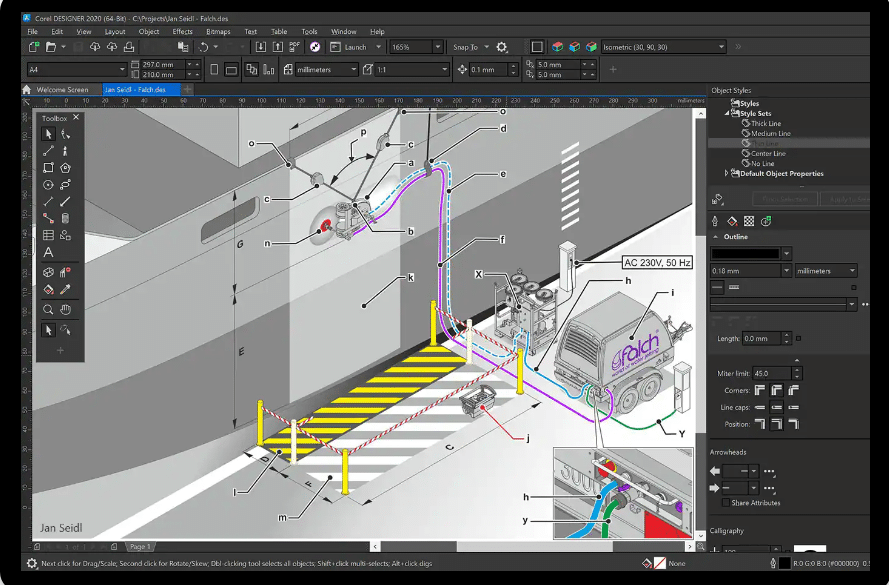The height and width of the screenshot is (585, 889).
Task: Select the Pan hand tool
Action: tap(65, 310)
